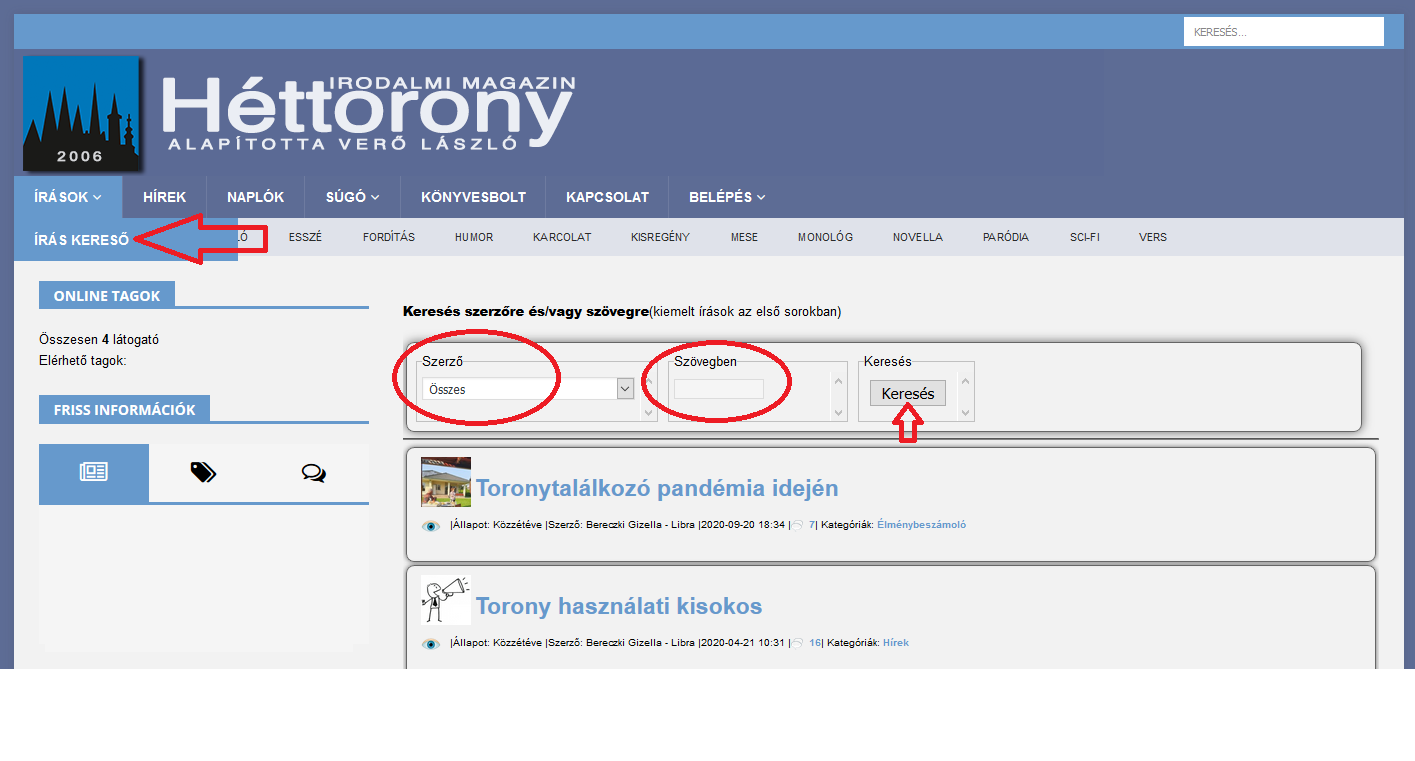
Task: Click the Szövegben text input field
Action: 718,389
